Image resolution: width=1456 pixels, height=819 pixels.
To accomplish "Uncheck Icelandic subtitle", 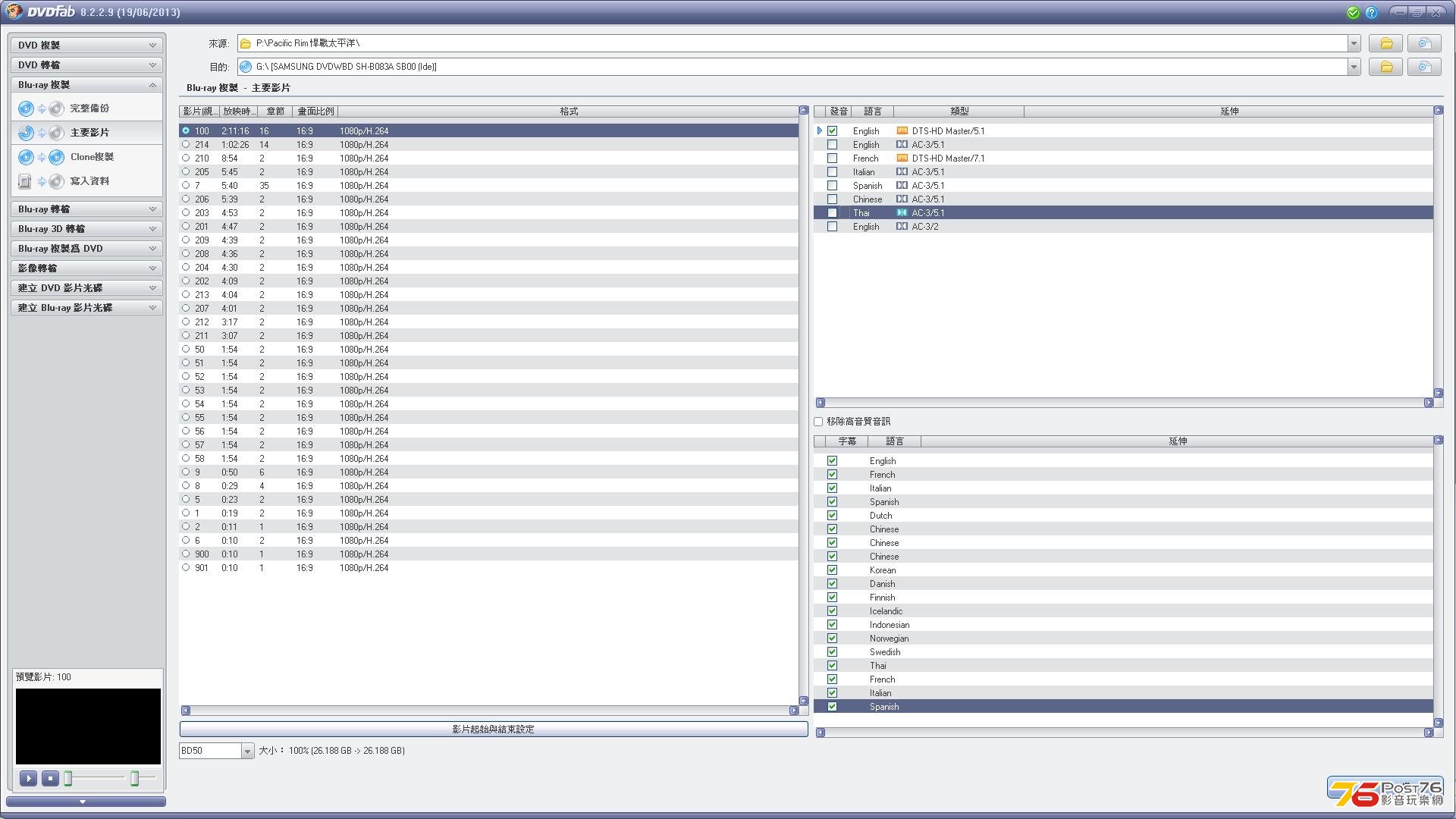I will coord(832,610).
